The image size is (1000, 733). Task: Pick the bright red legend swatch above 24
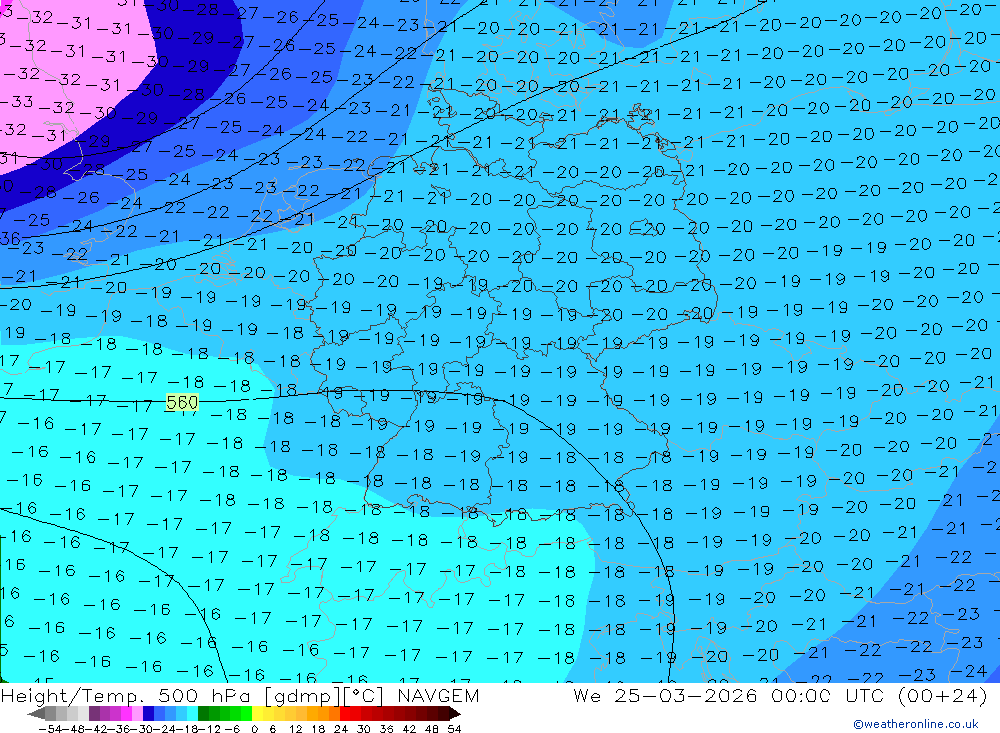(x=344, y=713)
